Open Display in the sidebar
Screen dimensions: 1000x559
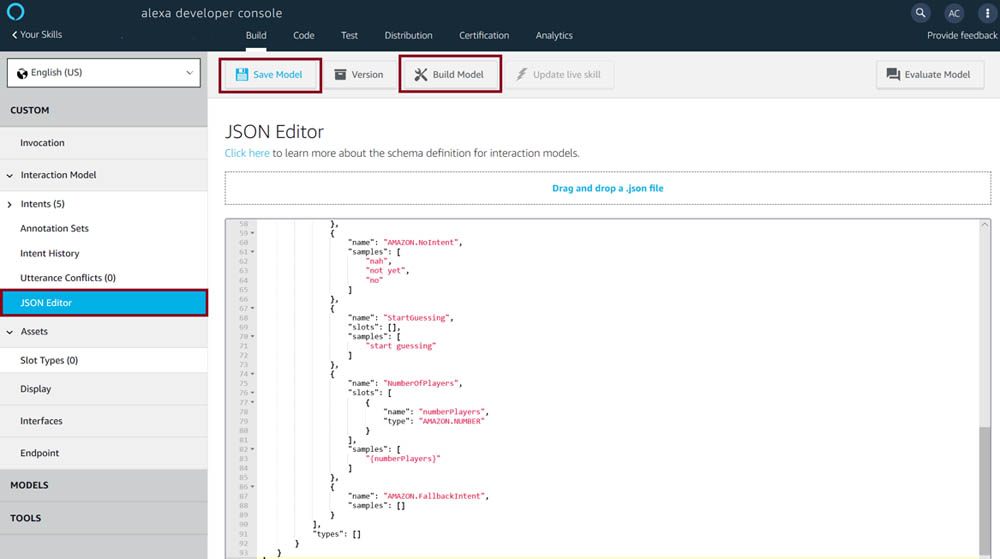tap(103, 389)
